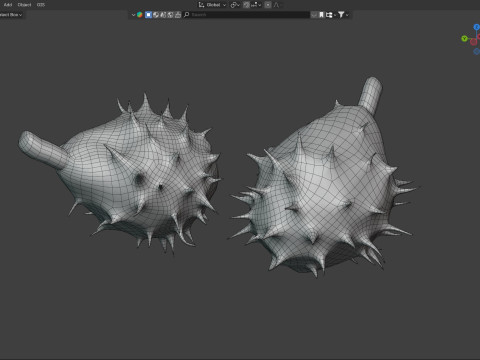Open the Select Box tool dropdown
480x360 pixels.
11,15
